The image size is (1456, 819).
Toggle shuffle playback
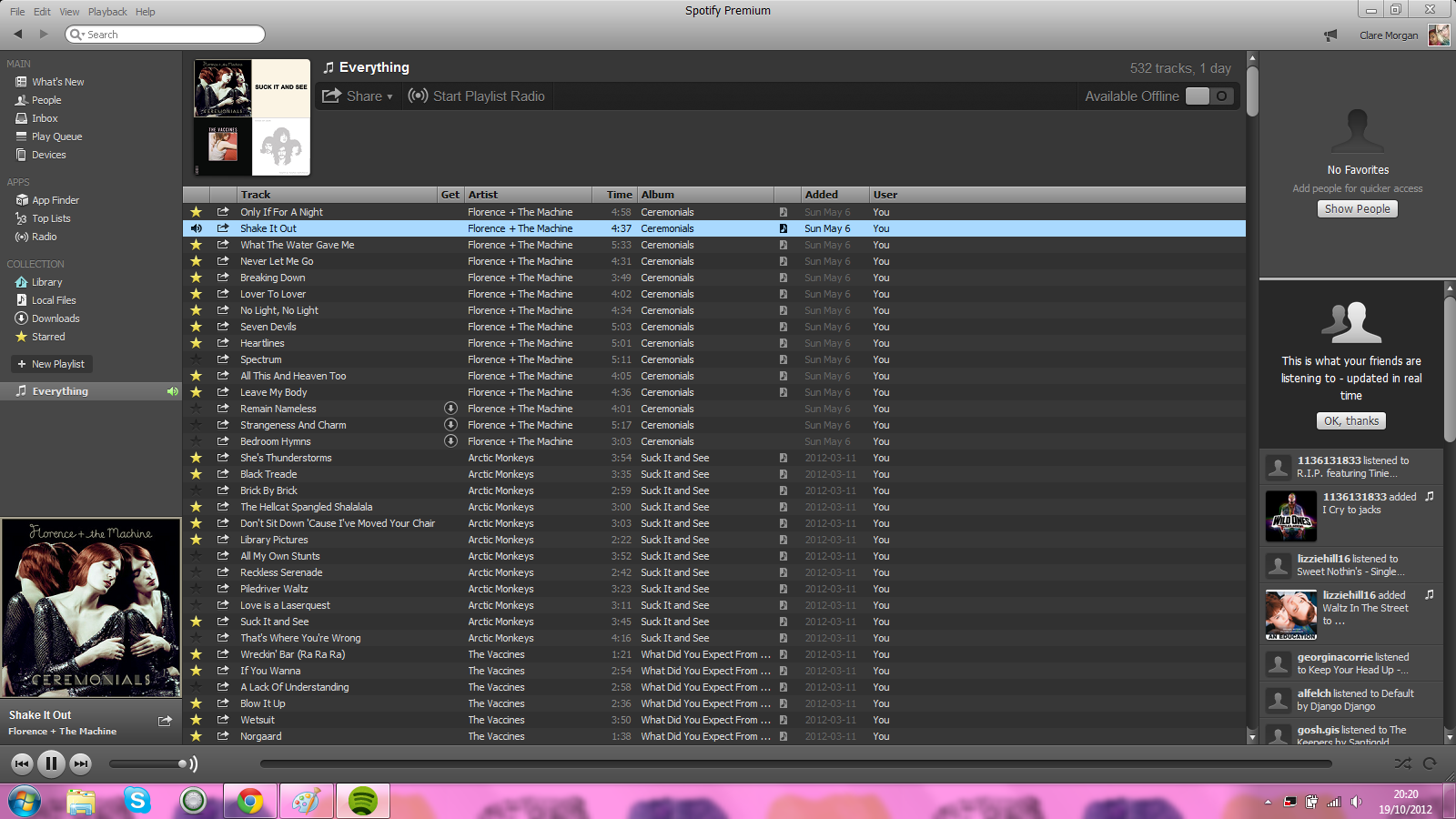pyautogui.click(x=1403, y=763)
